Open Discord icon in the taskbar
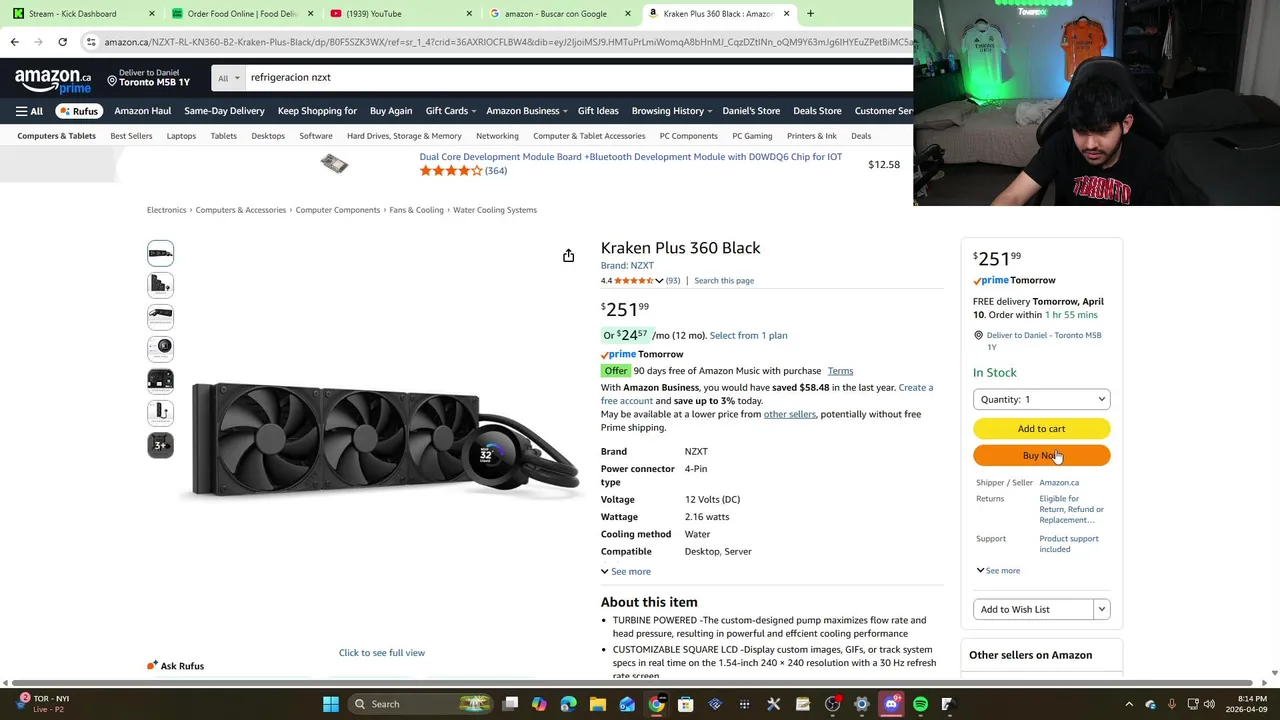The width and height of the screenshot is (1280, 720). point(891,704)
